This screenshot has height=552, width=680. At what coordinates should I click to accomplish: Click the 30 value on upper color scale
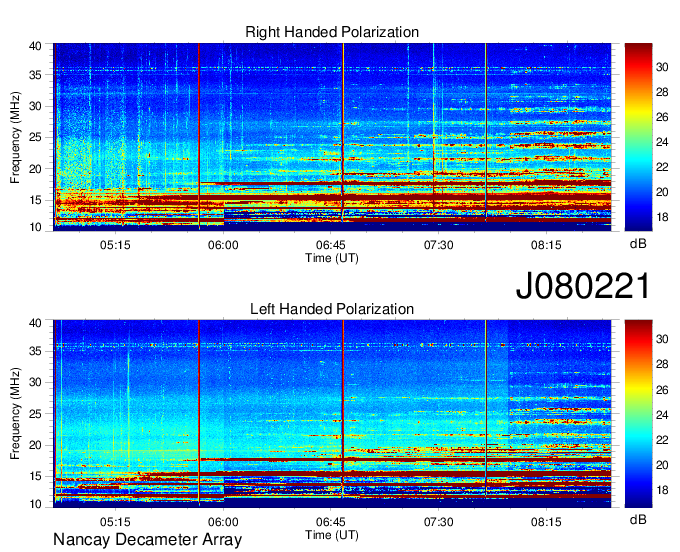click(x=662, y=67)
